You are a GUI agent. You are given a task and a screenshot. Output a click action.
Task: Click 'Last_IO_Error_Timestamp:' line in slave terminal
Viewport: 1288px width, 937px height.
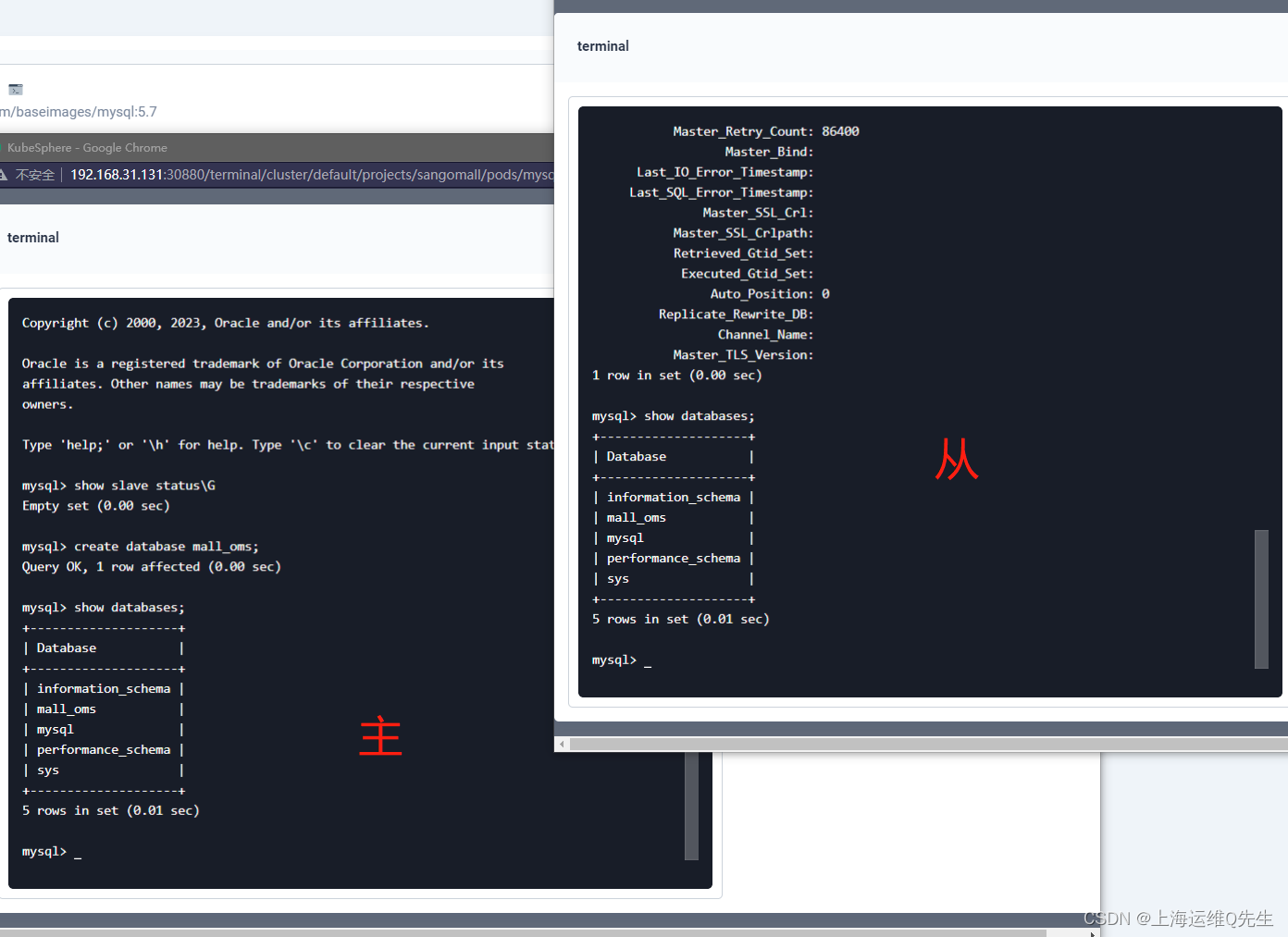pos(725,172)
